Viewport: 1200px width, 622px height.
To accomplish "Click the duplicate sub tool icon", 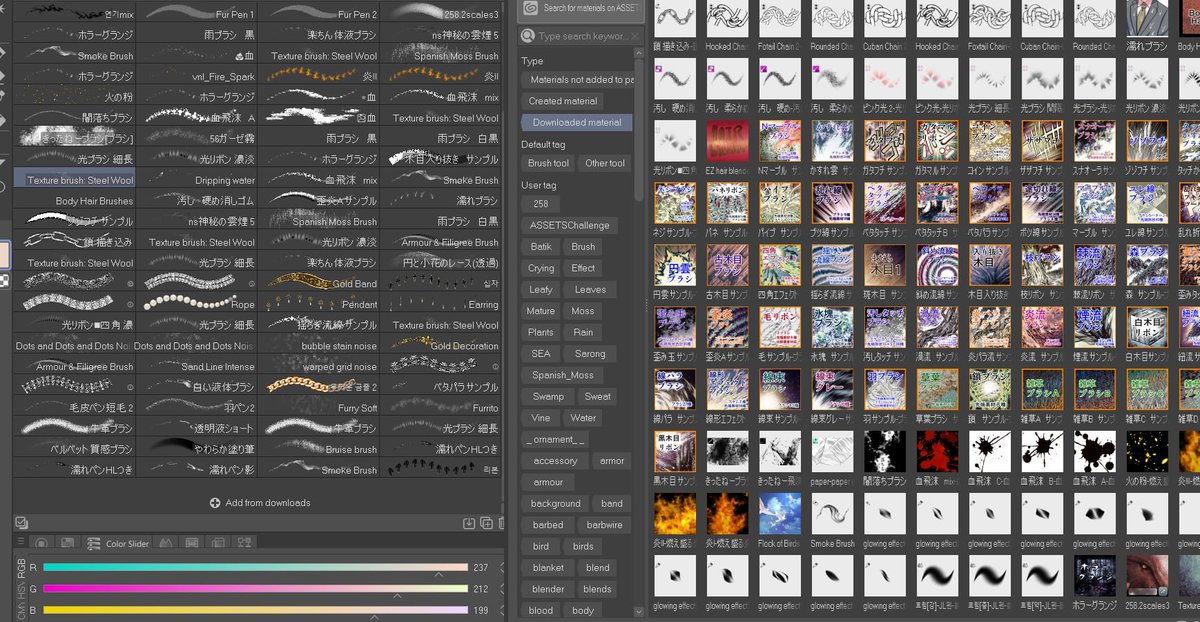I will click(x=485, y=522).
